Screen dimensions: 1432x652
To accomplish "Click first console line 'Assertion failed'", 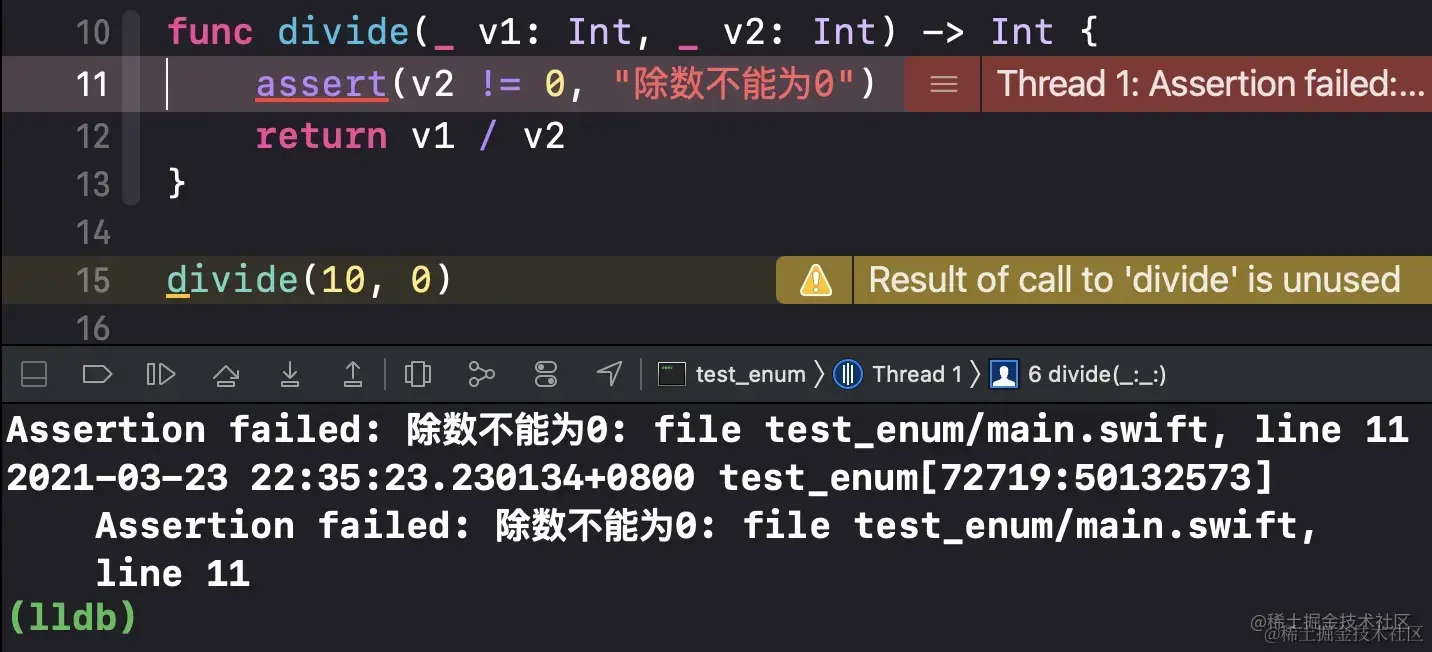I will pos(707,430).
